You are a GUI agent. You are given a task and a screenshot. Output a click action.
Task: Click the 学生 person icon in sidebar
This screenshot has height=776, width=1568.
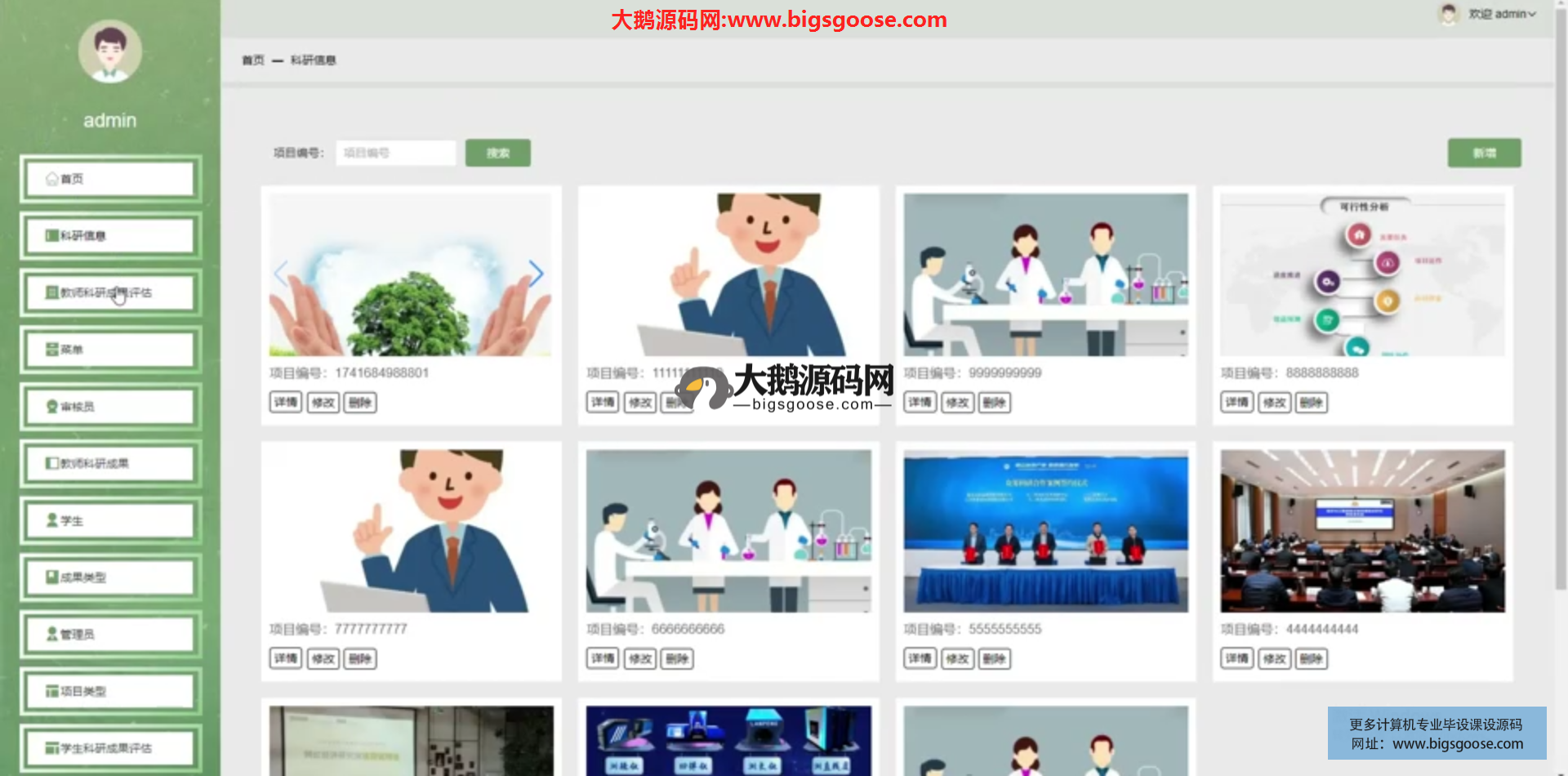click(x=51, y=520)
